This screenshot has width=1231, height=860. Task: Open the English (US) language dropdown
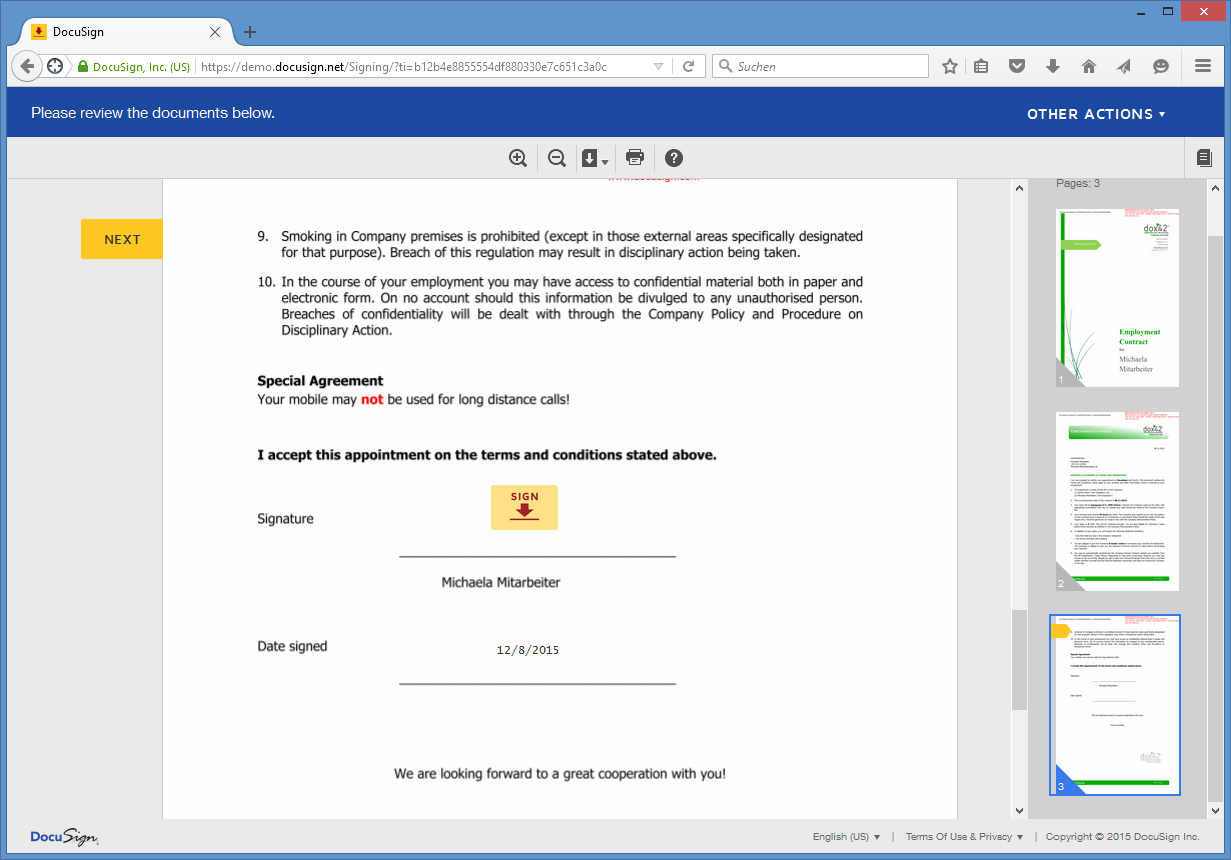(x=846, y=837)
